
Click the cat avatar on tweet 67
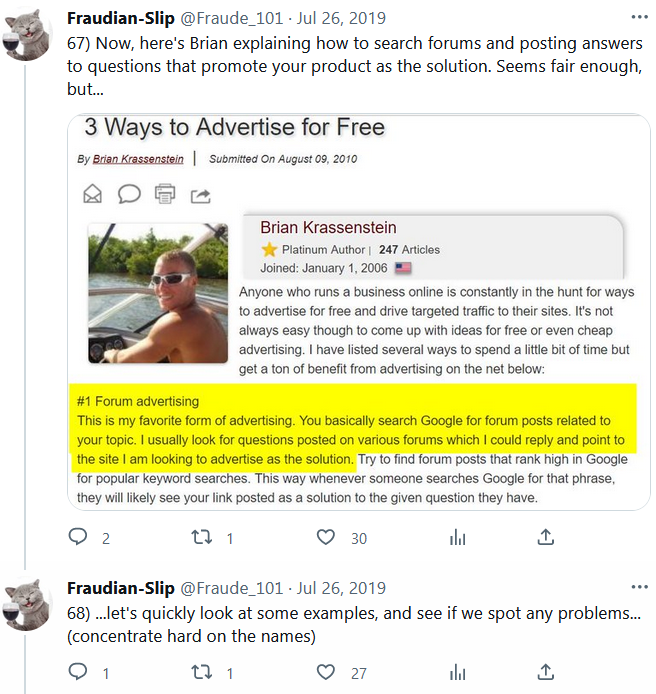tap(28, 36)
